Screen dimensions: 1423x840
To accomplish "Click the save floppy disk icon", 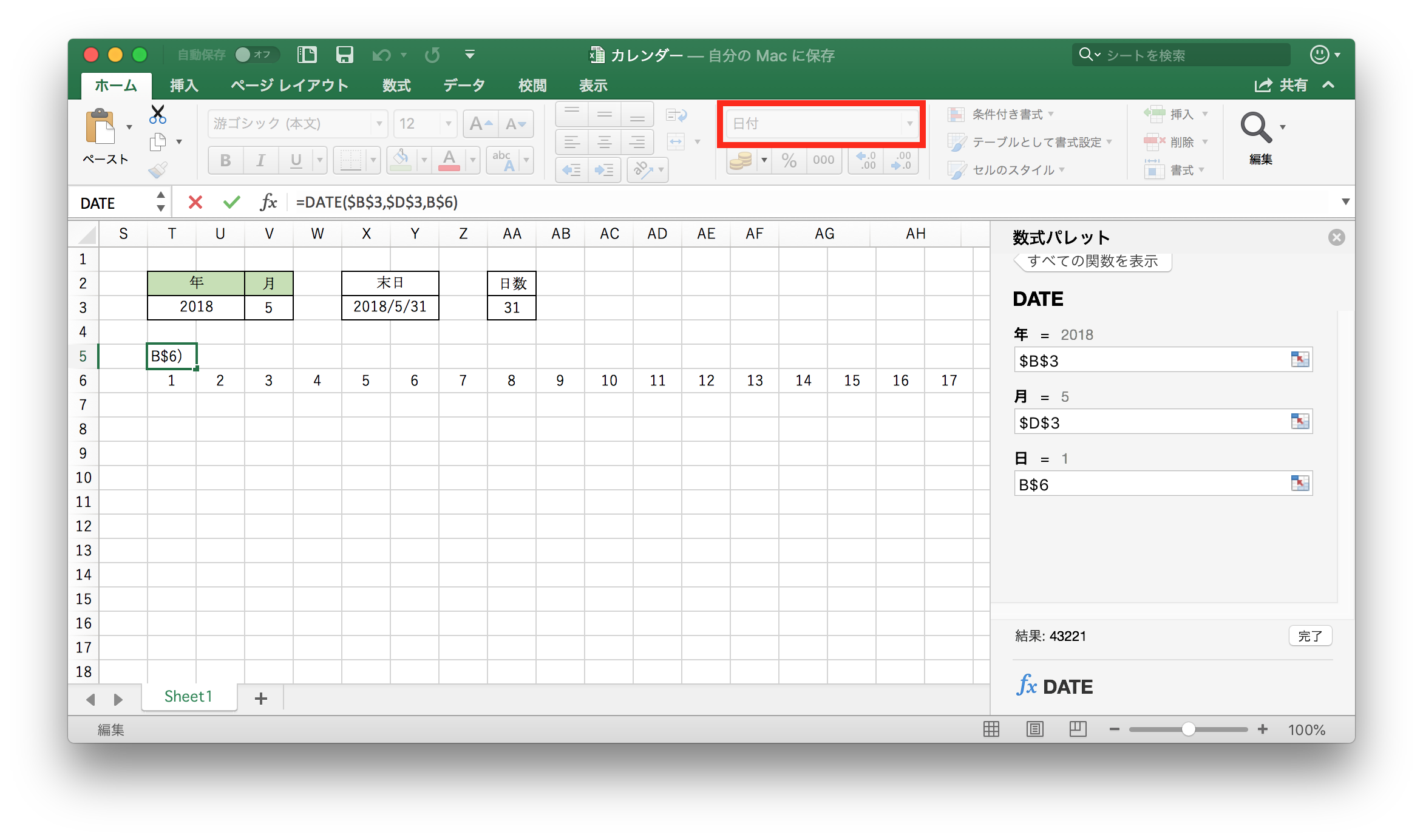I will click(344, 55).
